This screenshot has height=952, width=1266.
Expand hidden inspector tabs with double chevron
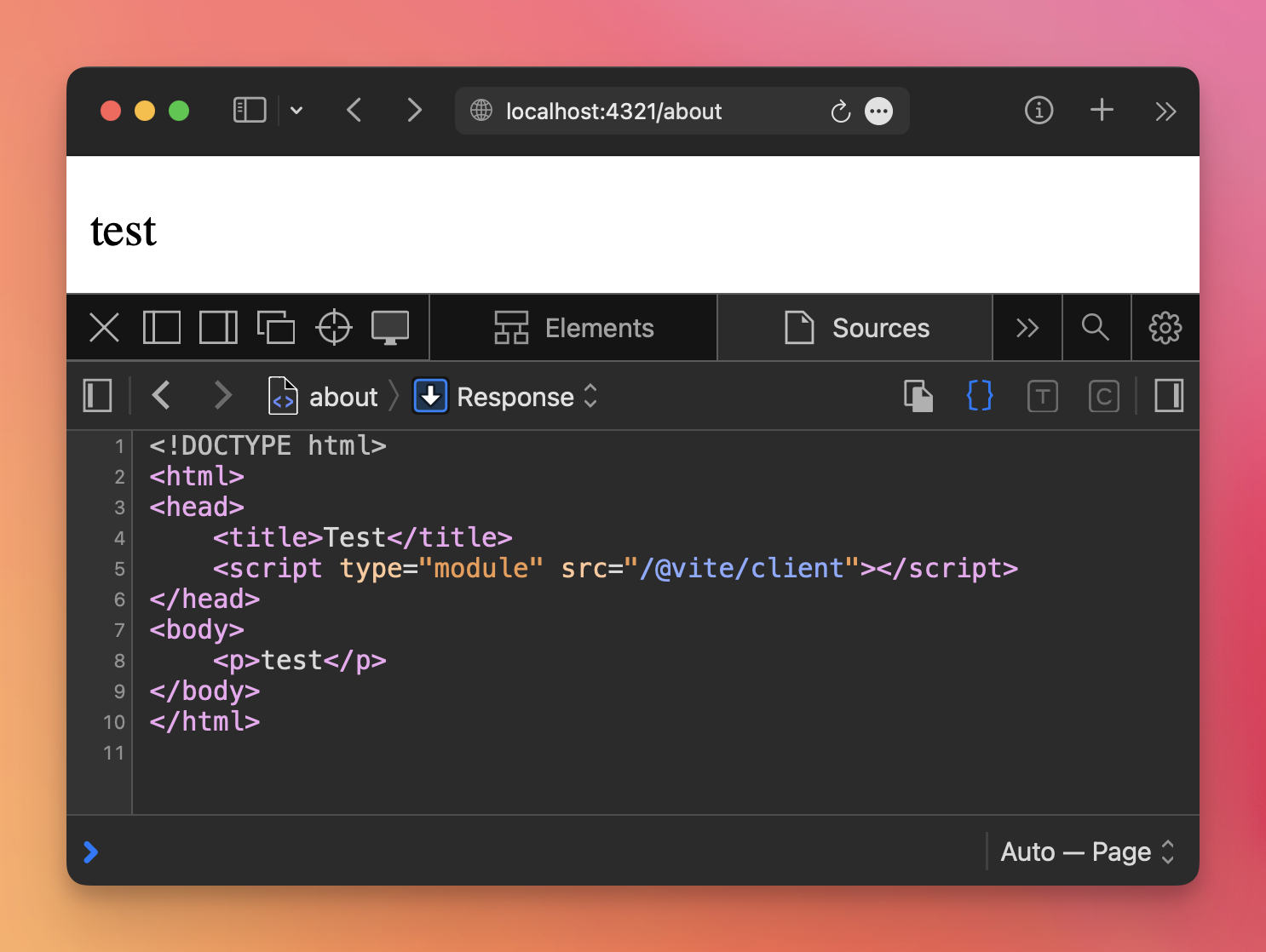pyautogui.click(x=1027, y=328)
